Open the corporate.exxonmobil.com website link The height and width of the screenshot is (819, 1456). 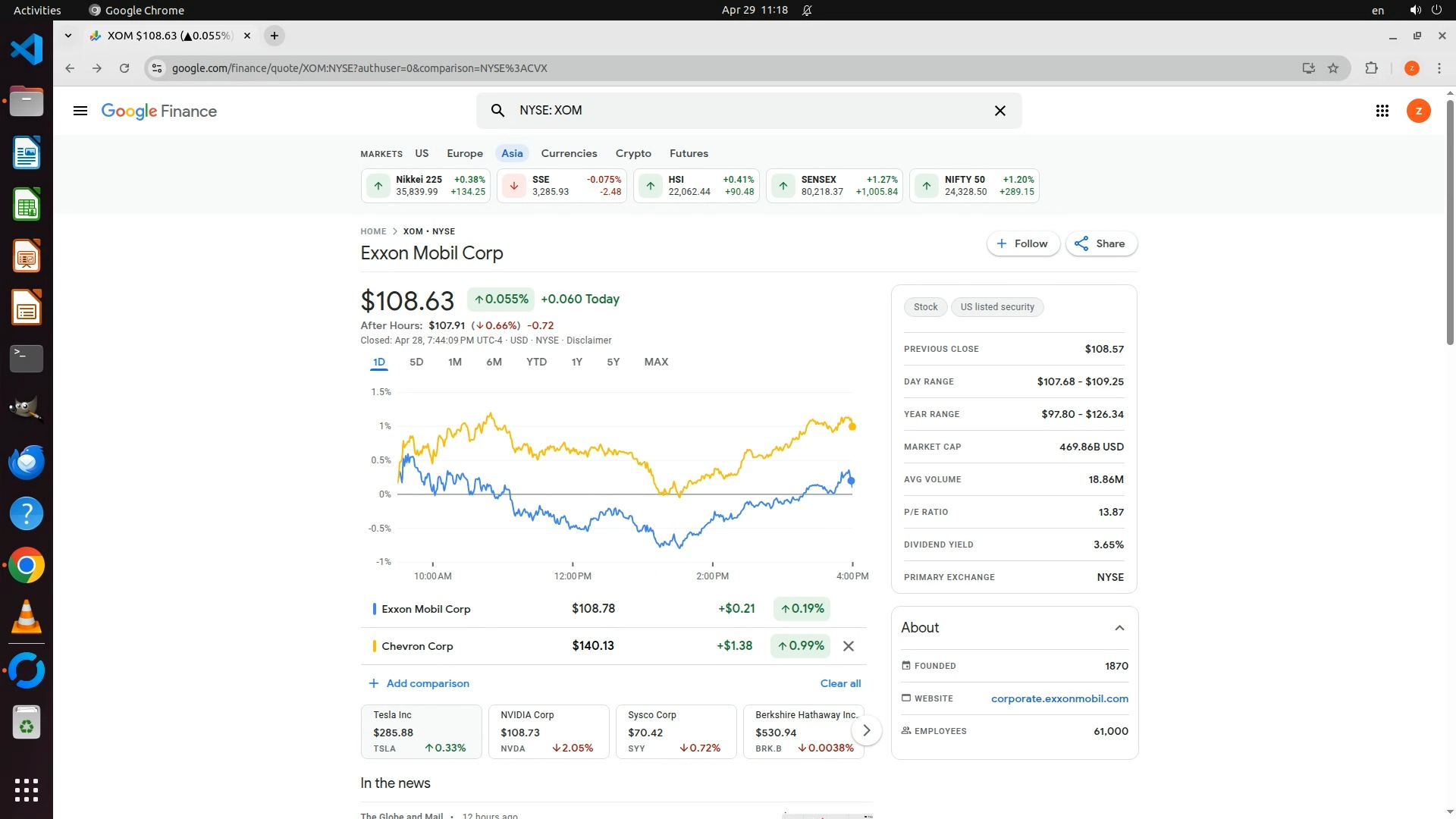click(1059, 698)
